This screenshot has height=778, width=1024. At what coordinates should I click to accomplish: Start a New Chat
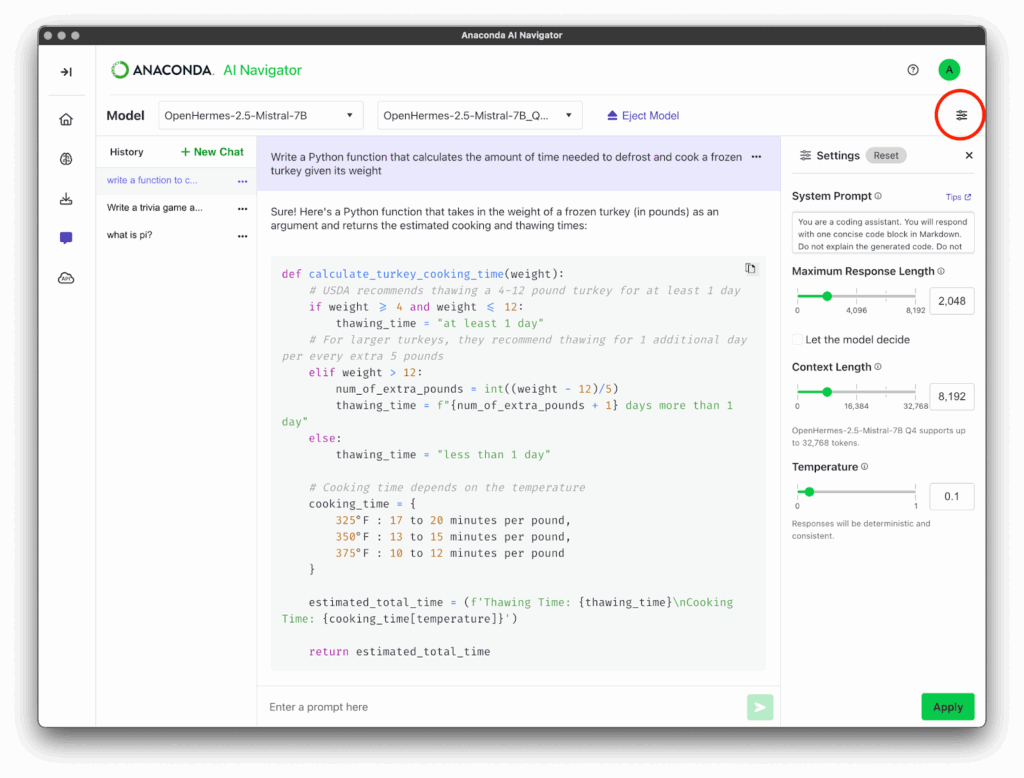click(x=212, y=152)
